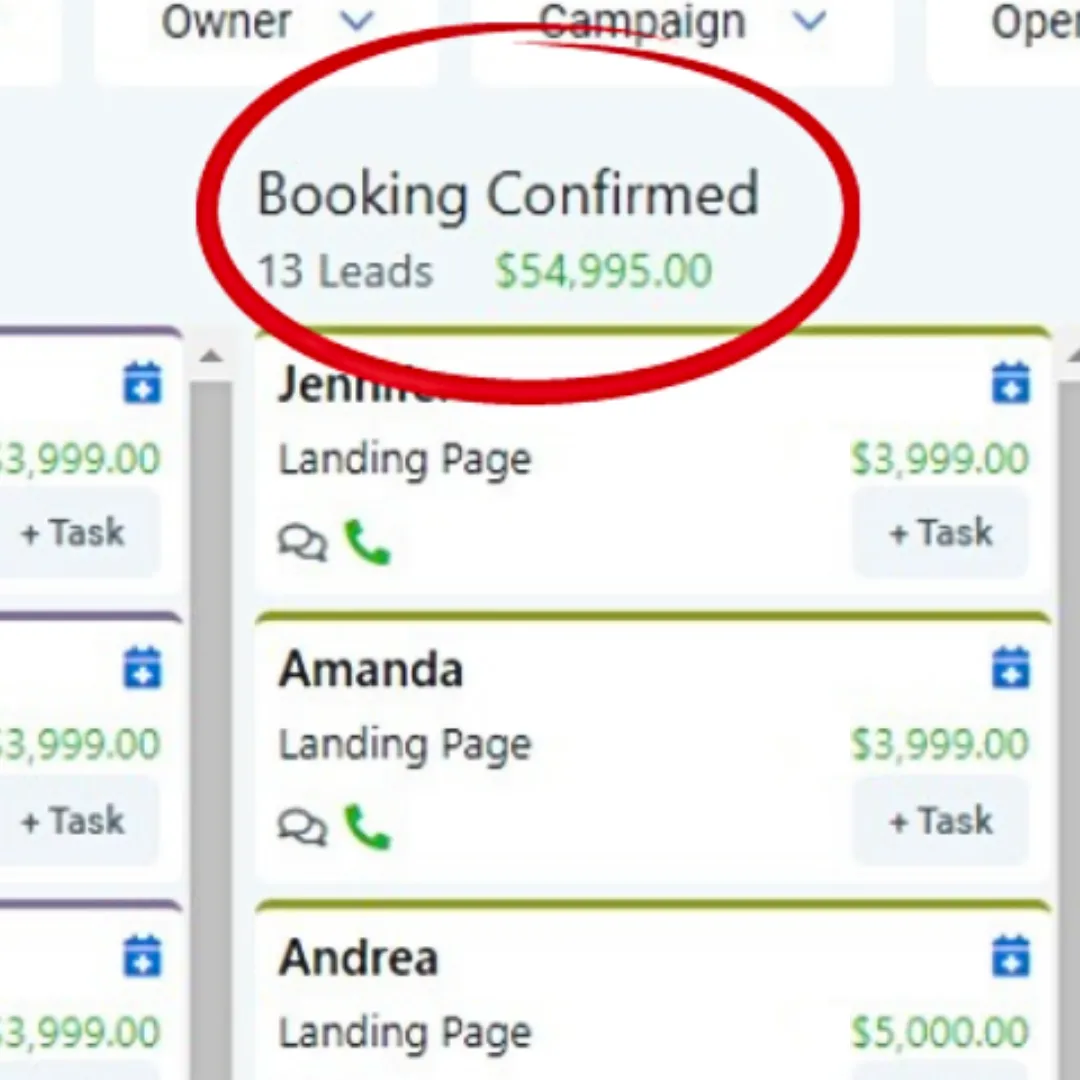The image size is (1080, 1080).
Task: Select the Booking Confirmed column header
Action: tap(508, 194)
